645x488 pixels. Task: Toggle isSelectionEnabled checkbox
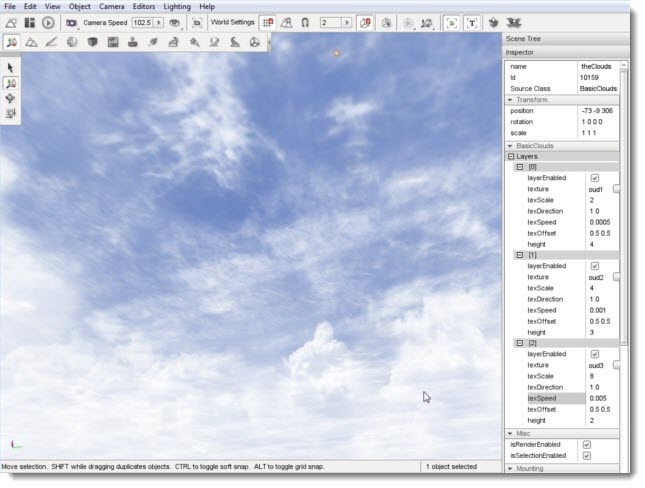(x=587, y=455)
